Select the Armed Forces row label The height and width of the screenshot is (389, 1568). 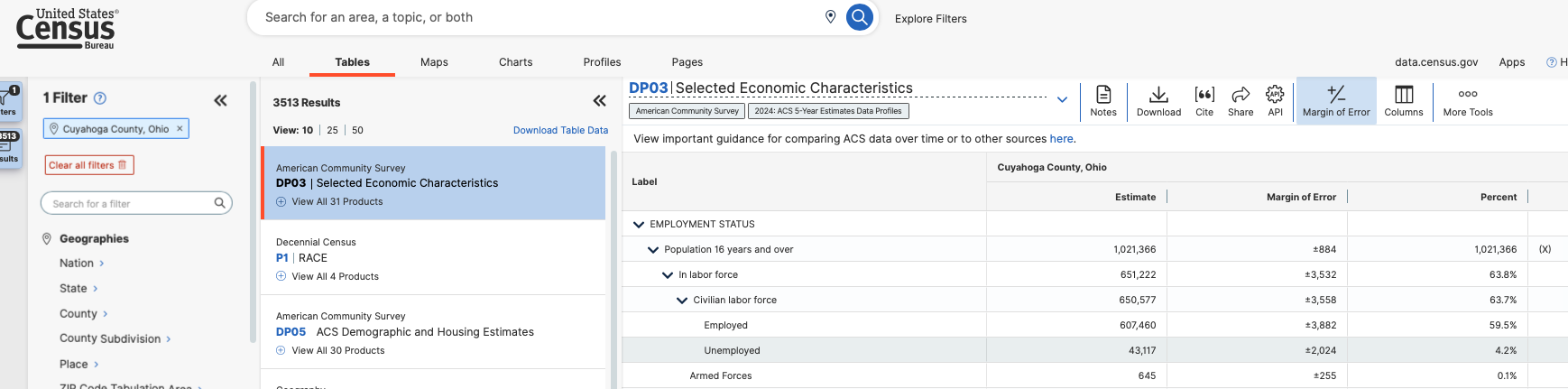[x=720, y=375]
